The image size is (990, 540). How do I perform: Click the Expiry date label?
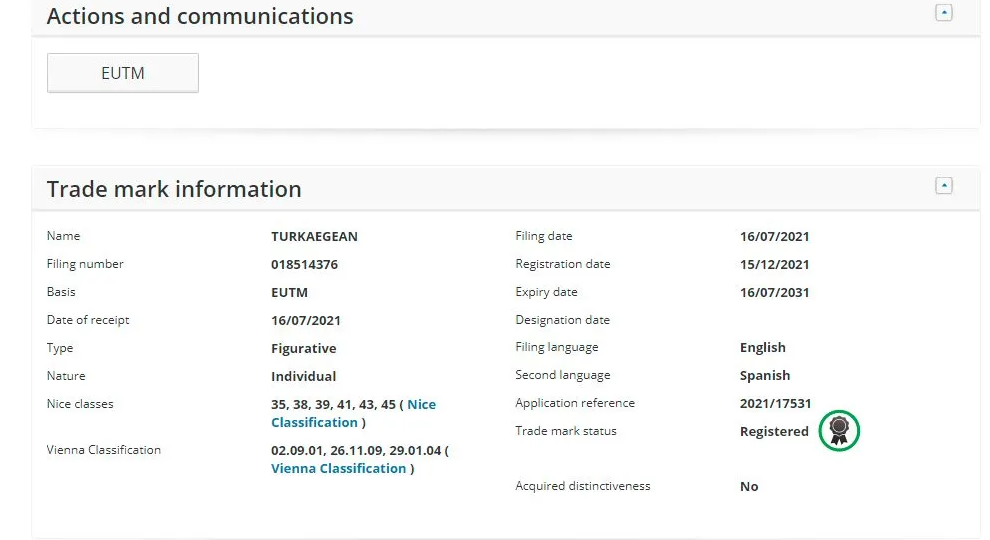tap(546, 292)
